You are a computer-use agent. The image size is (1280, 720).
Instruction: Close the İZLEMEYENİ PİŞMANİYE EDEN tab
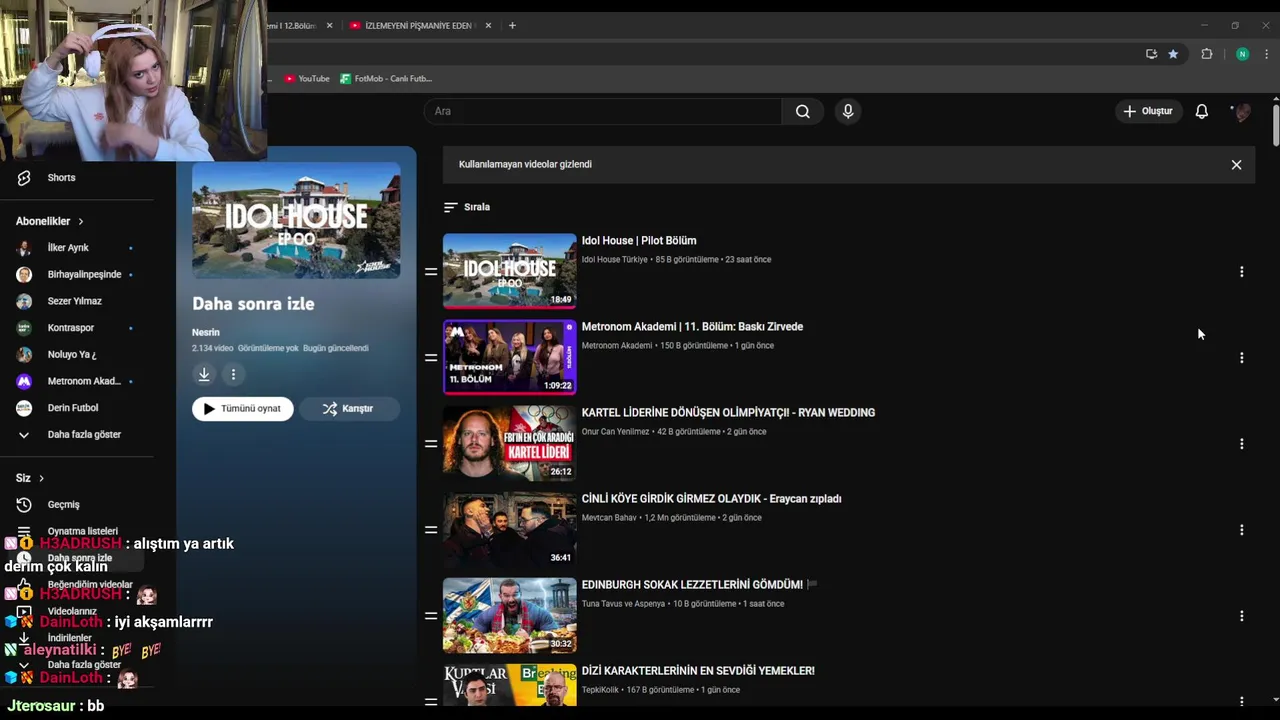pos(488,26)
